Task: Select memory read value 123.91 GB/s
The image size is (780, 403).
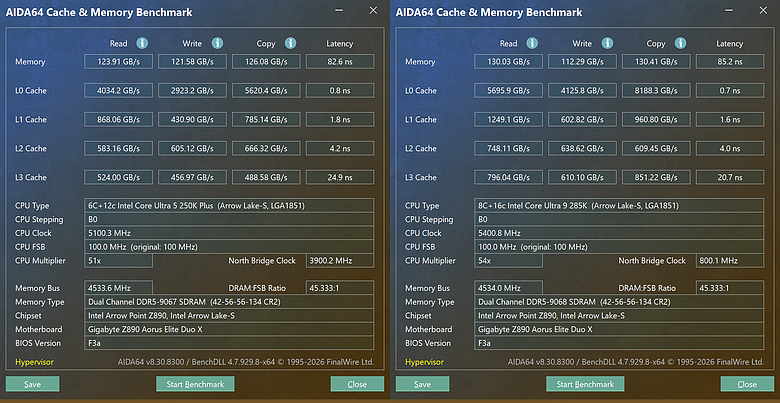Action: (x=118, y=62)
